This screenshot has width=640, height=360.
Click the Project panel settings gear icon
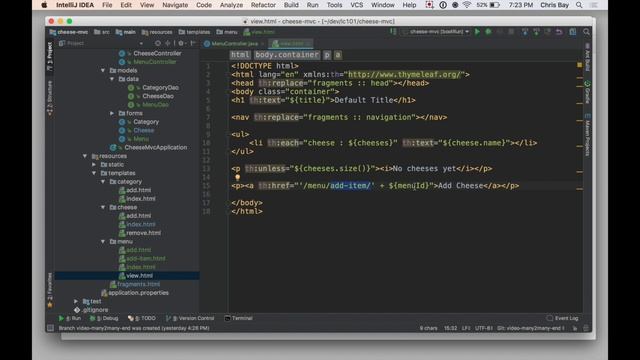click(x=181, y=43)
